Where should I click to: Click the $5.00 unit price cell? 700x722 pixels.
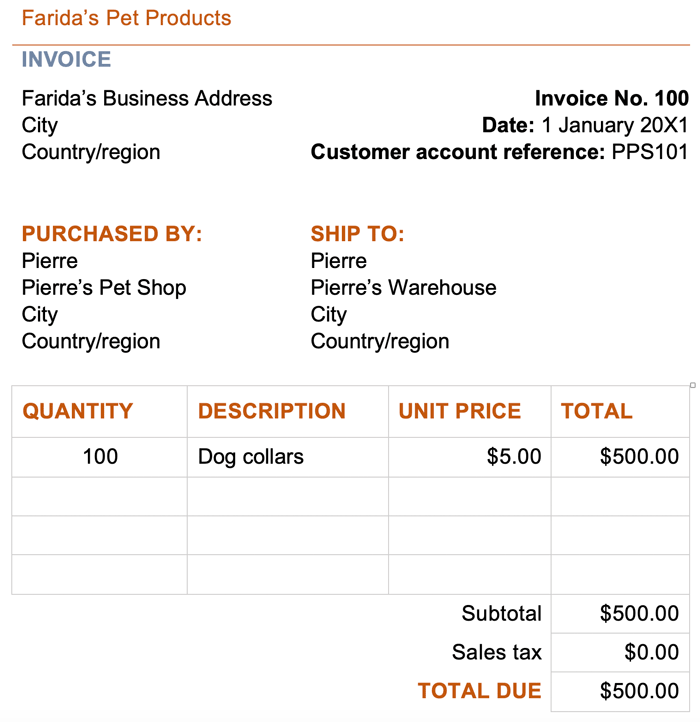coord(514,457)
